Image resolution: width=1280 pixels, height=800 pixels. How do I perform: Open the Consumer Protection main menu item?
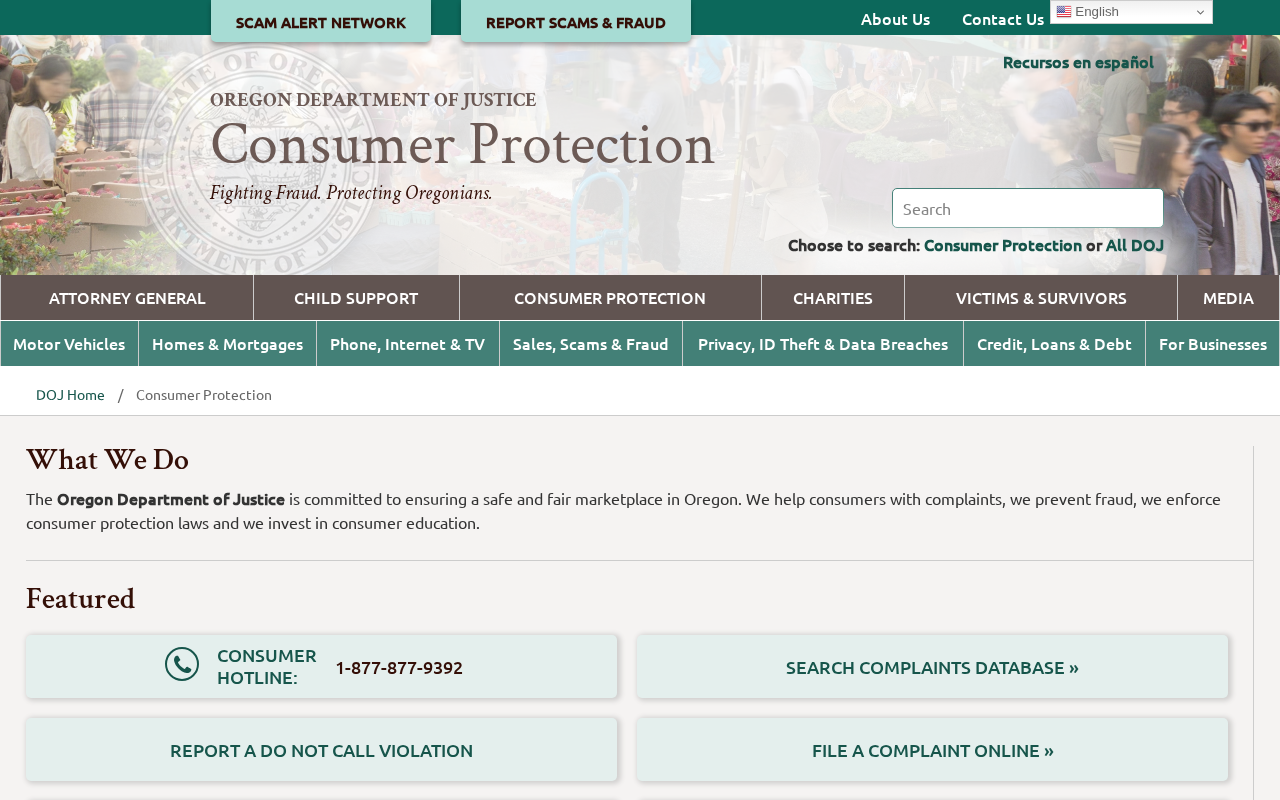(610, 298)
